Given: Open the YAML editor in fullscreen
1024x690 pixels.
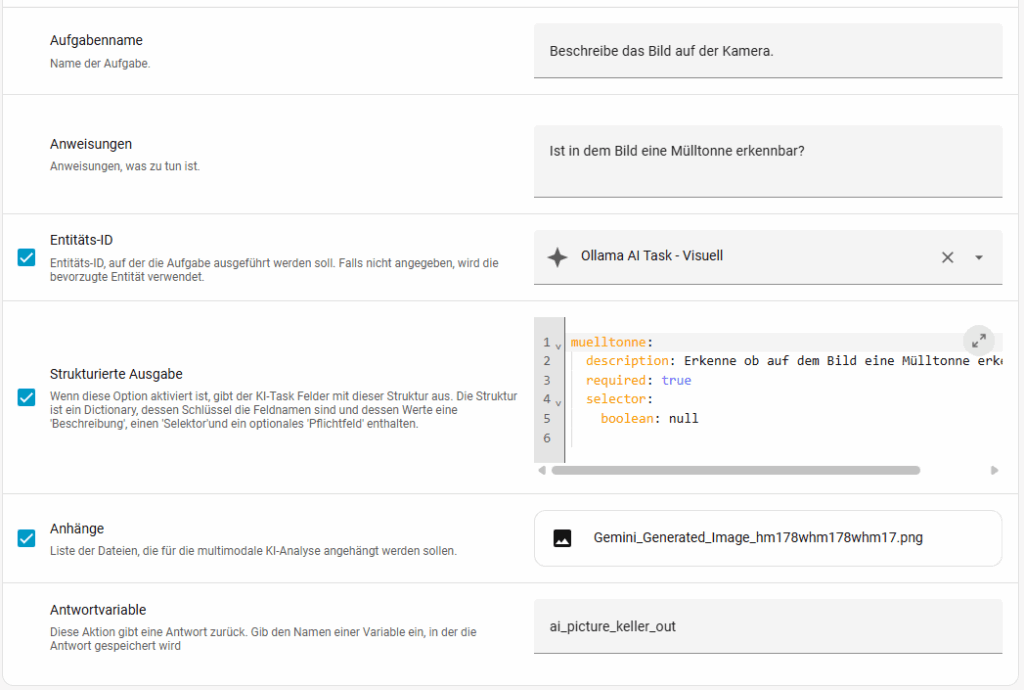Looking at the screenshot, I should click(979, 340).
